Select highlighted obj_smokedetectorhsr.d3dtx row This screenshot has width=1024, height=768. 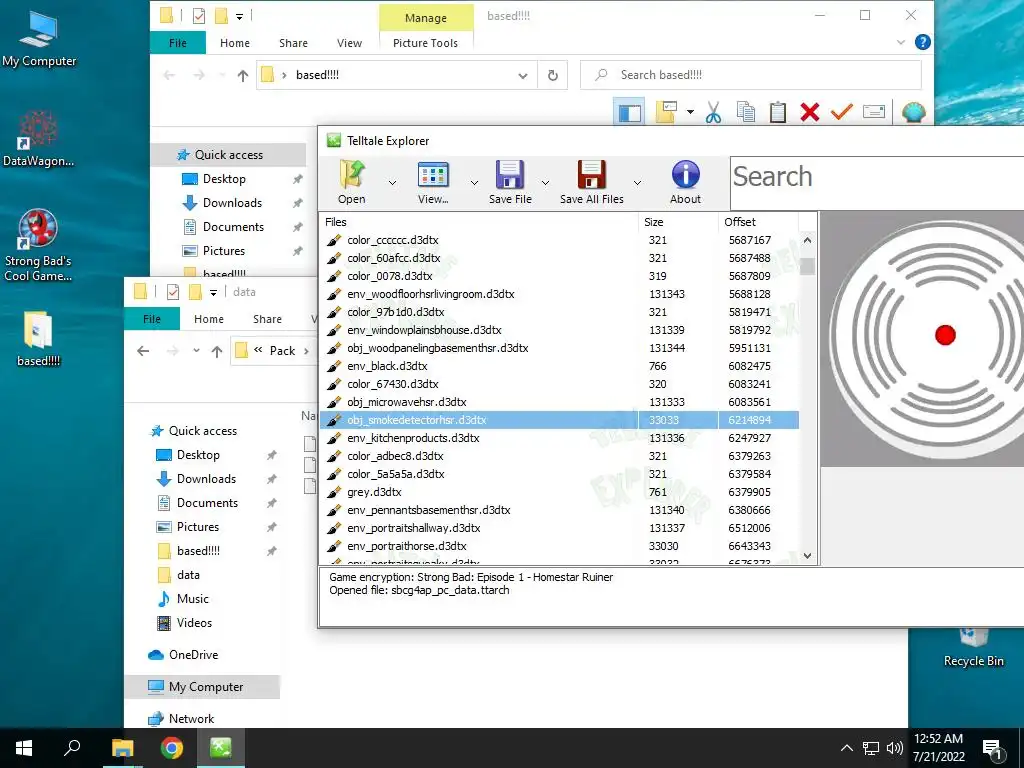pos(560,420)
